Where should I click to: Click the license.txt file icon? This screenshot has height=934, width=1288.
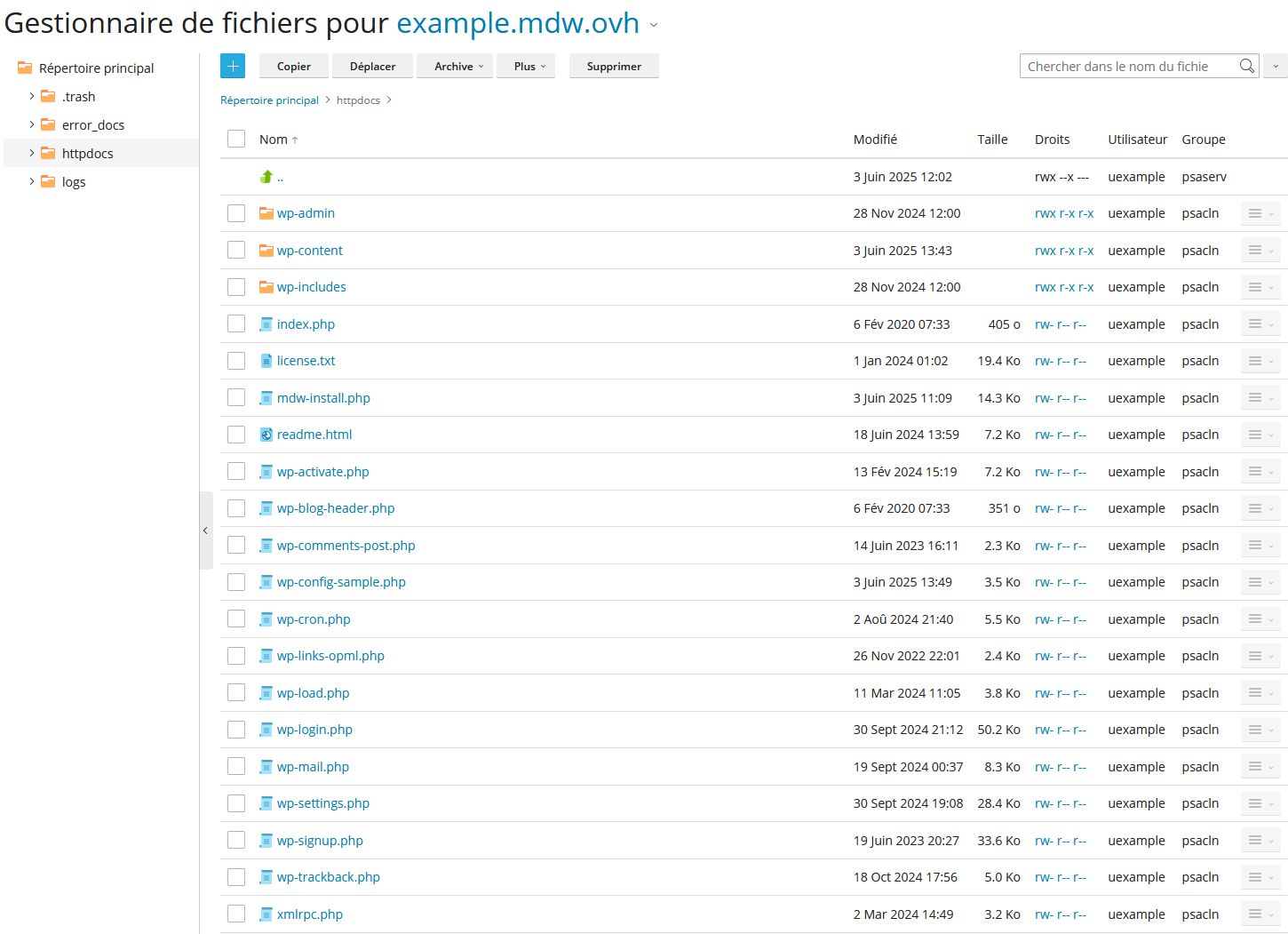[266, 361]
